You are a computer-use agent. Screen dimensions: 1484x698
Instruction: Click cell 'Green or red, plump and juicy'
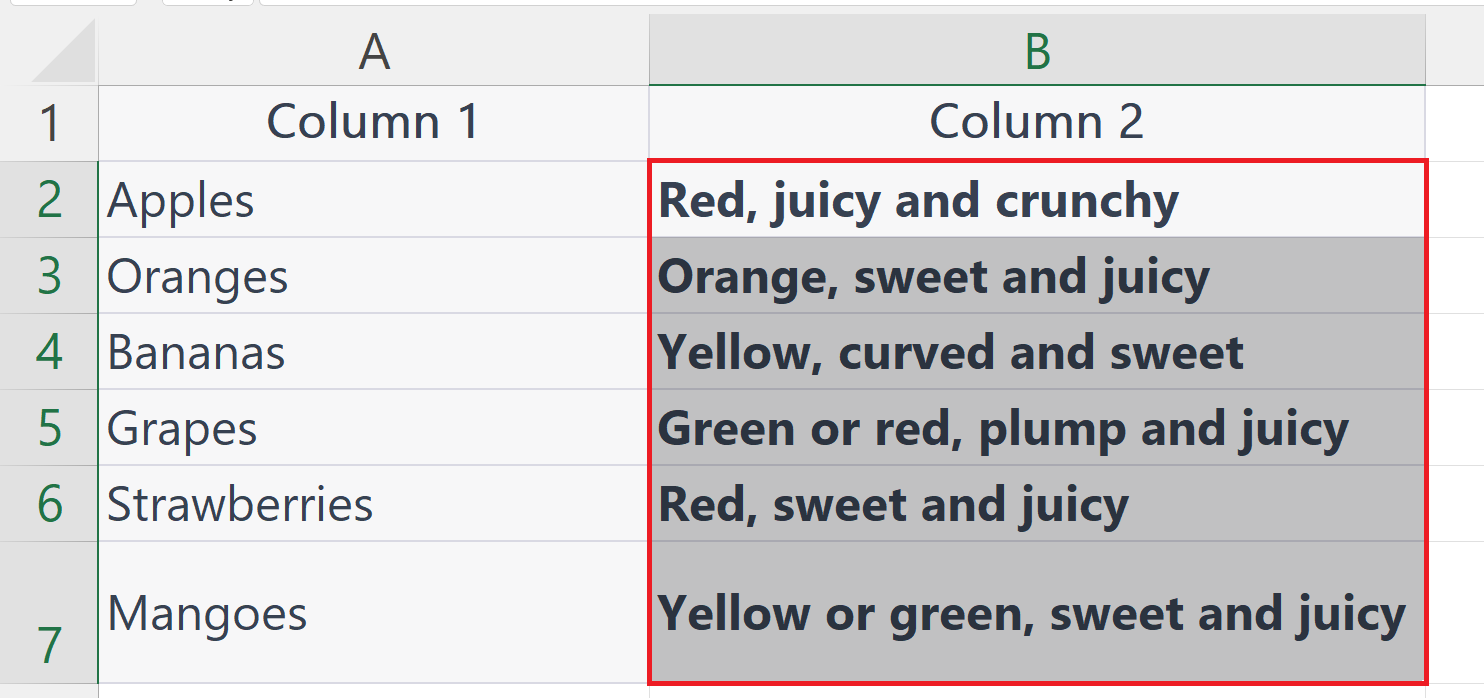(x=1037, y=428)
